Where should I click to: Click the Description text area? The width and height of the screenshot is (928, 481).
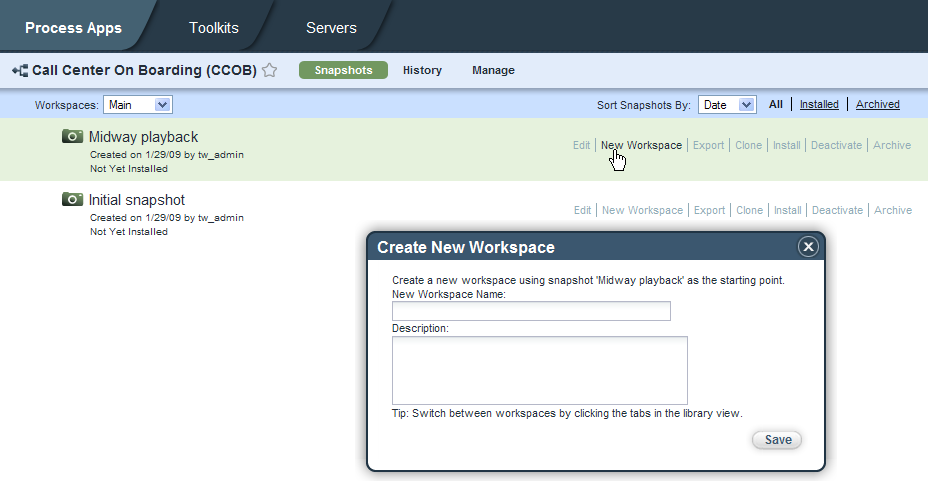[539, 370]
